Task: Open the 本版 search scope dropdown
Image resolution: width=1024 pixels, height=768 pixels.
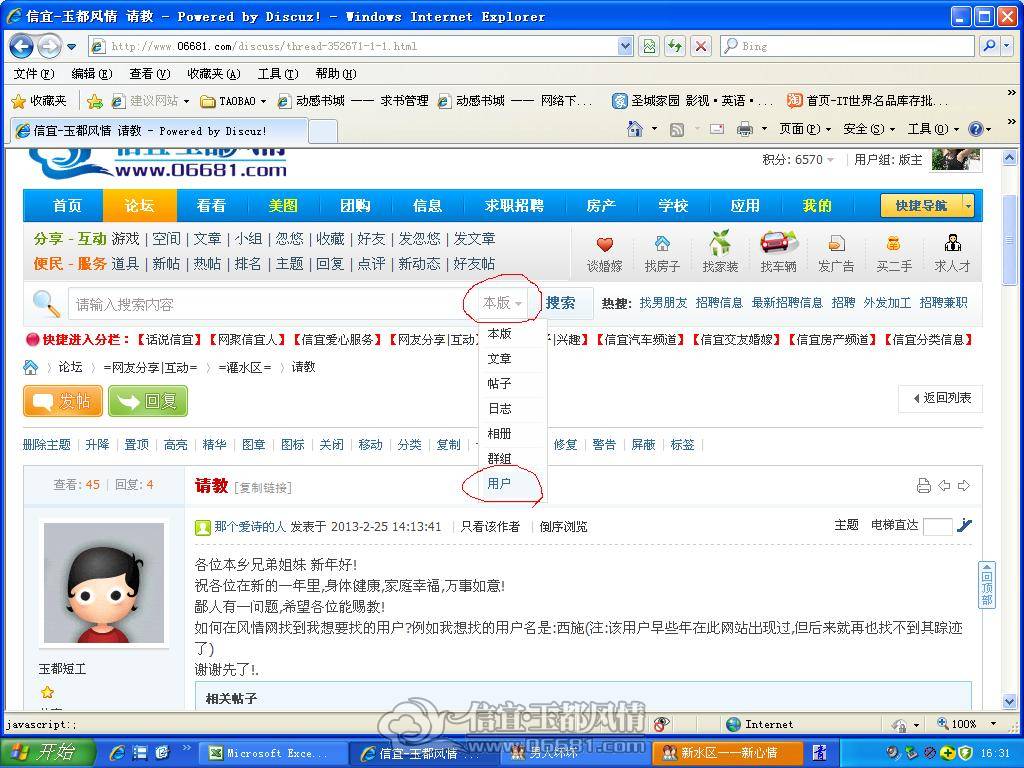Action: pyautogui.click(x=502, y=303)
